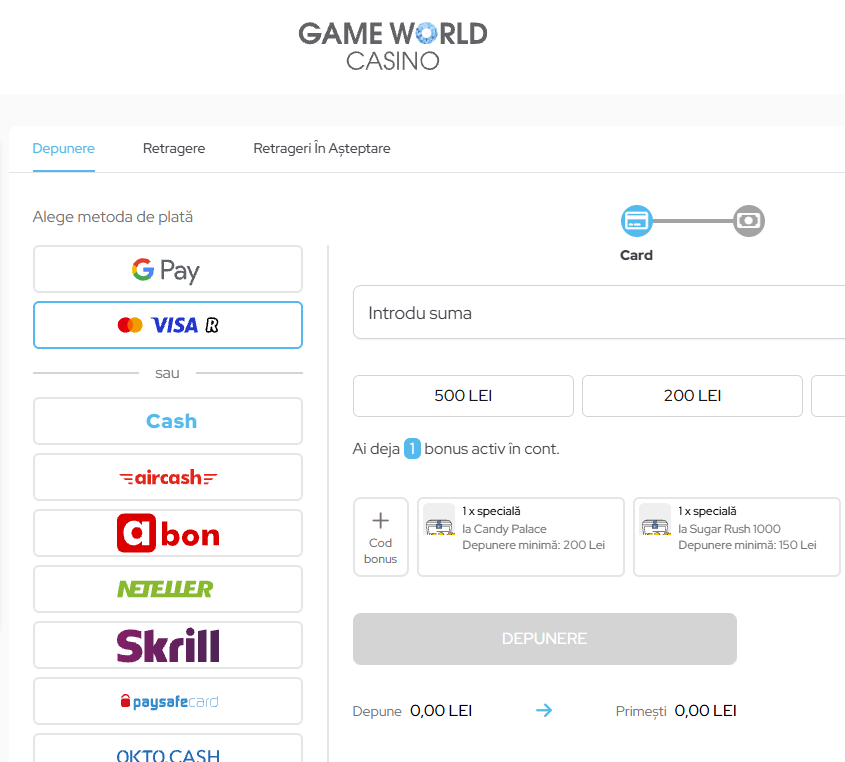Image resolution: width=845 pixels, height=762 pixels.
Task: Click 'Alege metoda de plată' heading
Action: tap(113, 217)
